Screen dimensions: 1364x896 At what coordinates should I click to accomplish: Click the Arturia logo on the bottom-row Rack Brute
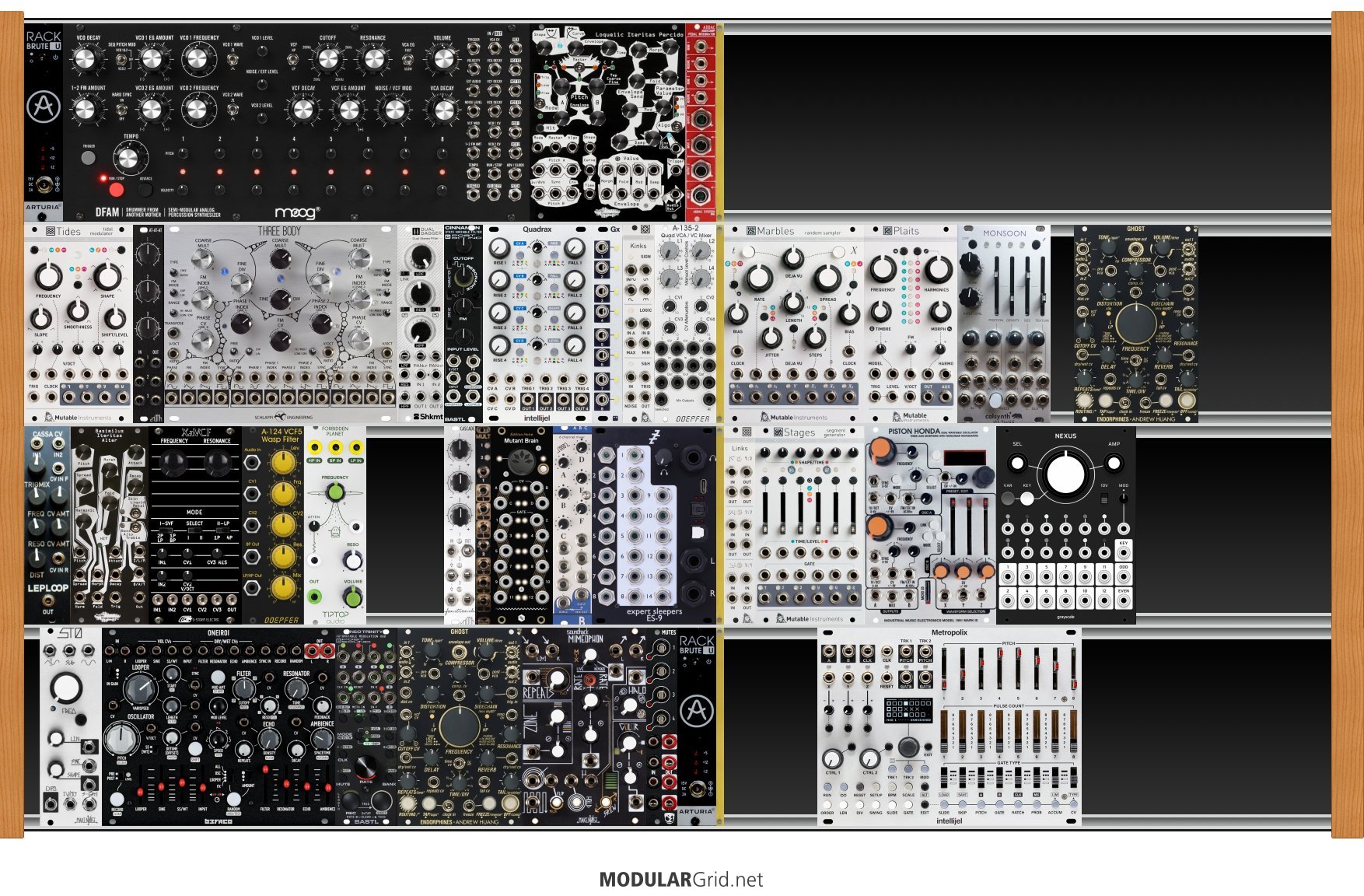click(697, 711)
